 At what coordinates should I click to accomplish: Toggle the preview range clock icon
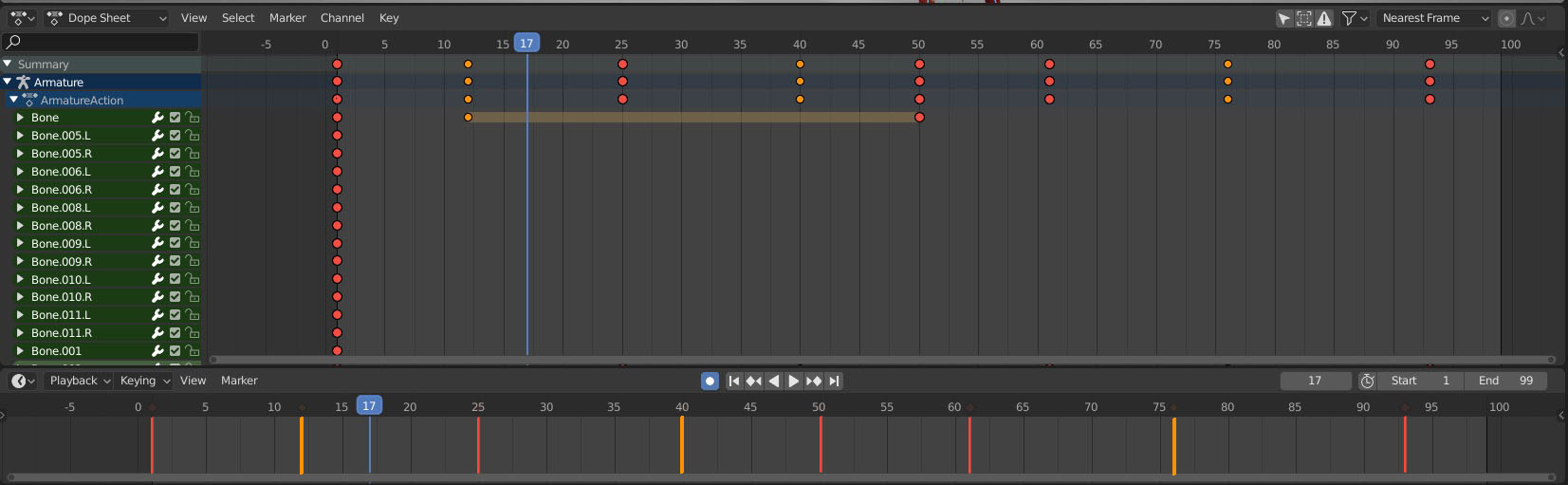pyautogui.click(x=1367, y=381)
